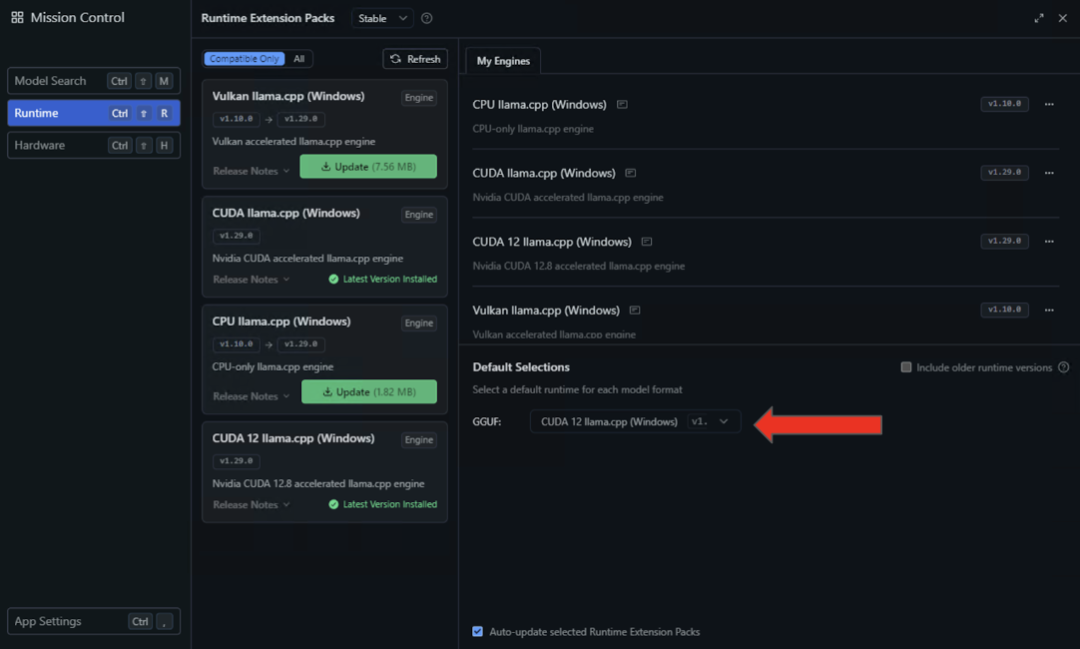Update Vulkan llama.cpp (7.56 MB)
The height and width of the screenshot is (649, 1080).
368,167
